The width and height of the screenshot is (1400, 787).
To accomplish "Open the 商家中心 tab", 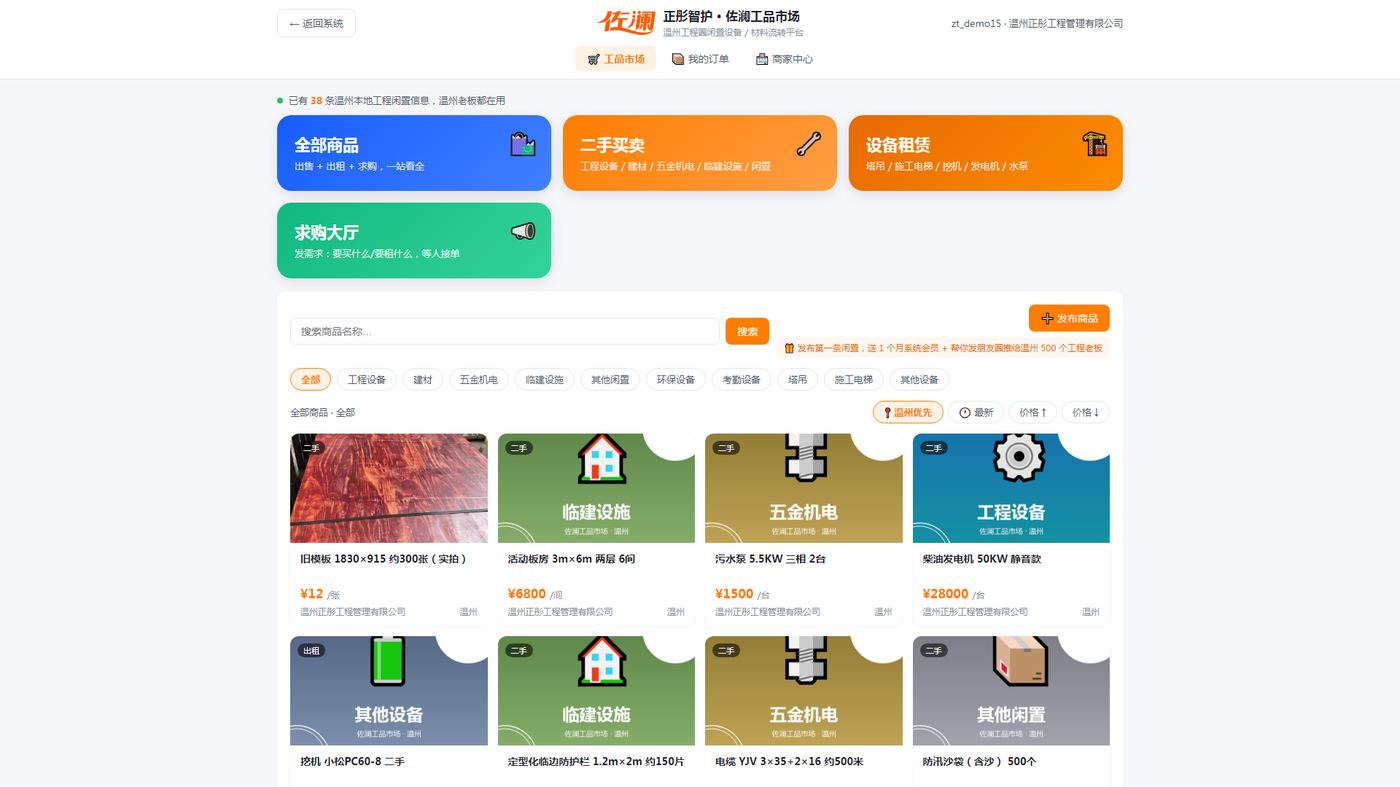I will pyautogui.click(x=785, y=59).
